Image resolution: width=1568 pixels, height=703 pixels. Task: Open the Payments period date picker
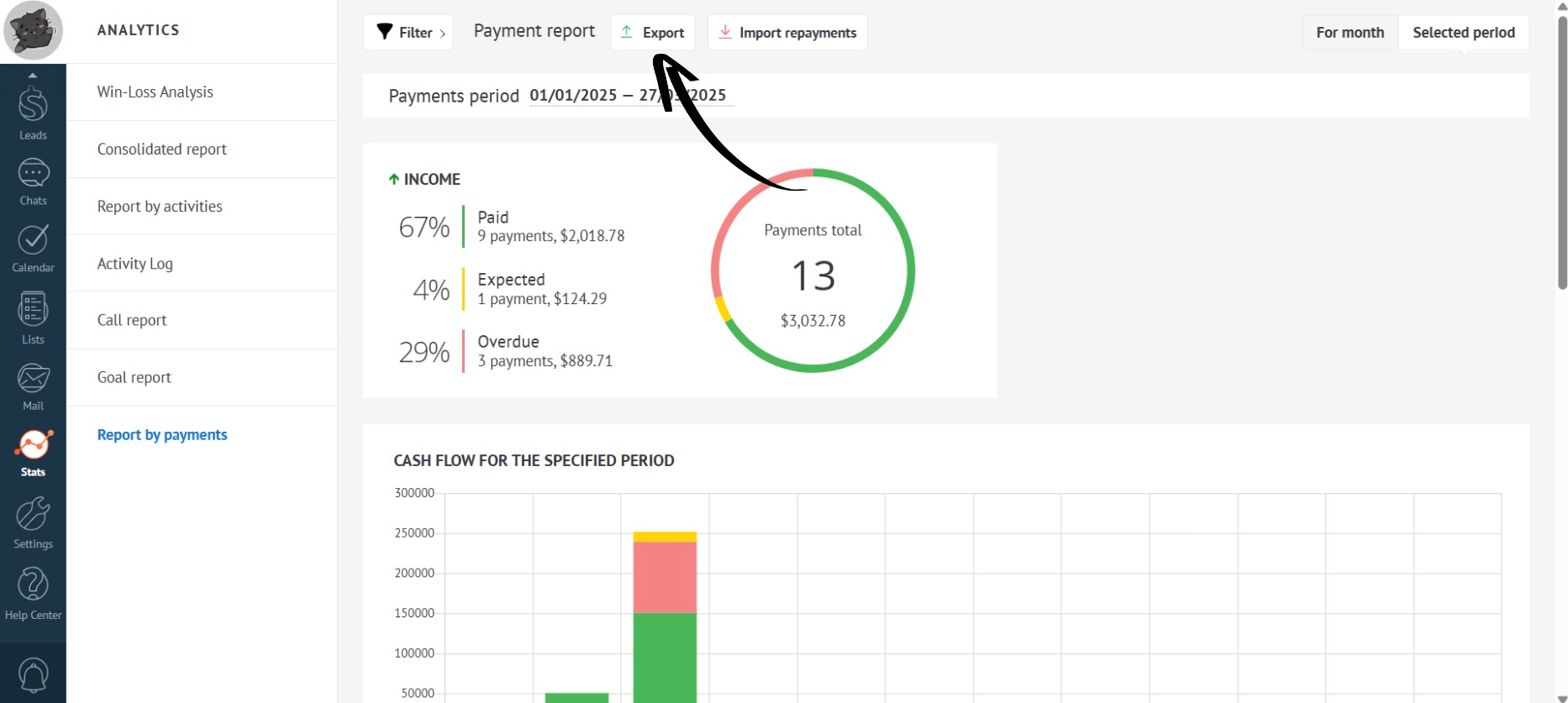coord(627,96)
